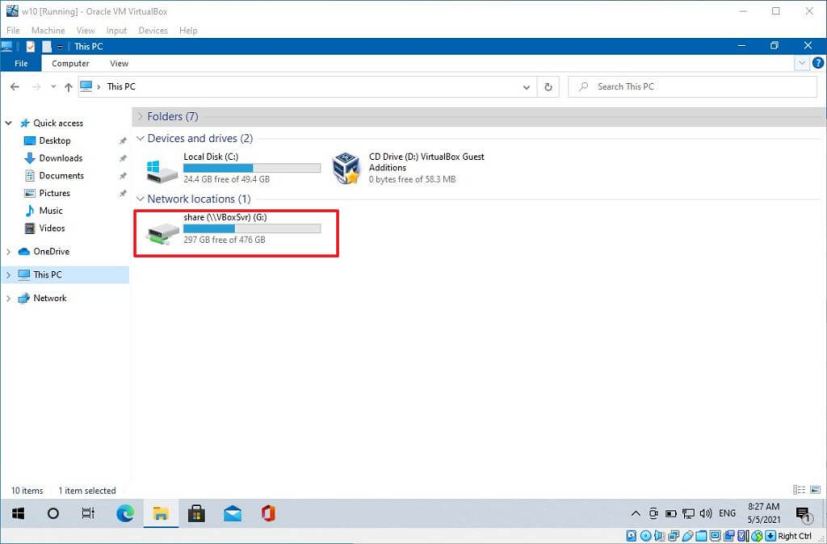Open VirtualBox Help menu
827x544 pixels.
[x=188, y=31]
